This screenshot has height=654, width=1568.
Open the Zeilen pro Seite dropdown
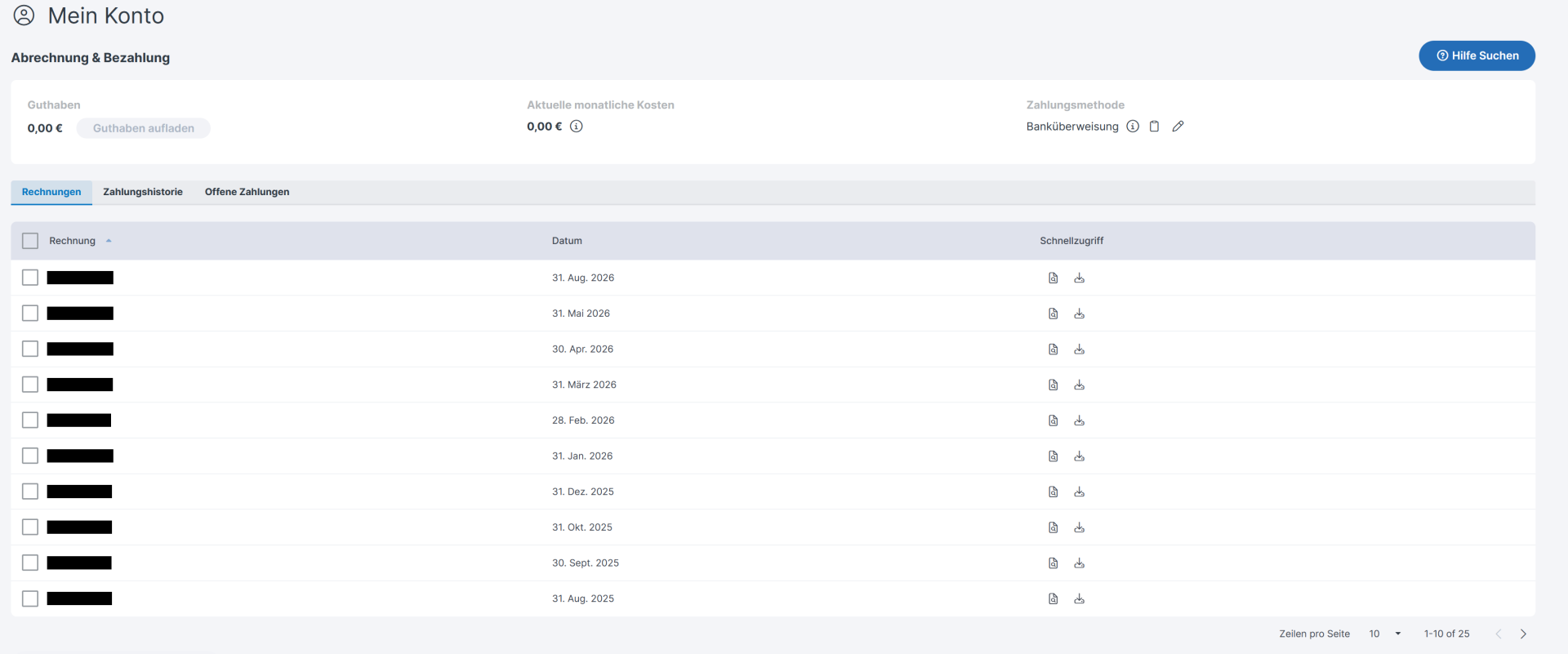point(1385,634)
